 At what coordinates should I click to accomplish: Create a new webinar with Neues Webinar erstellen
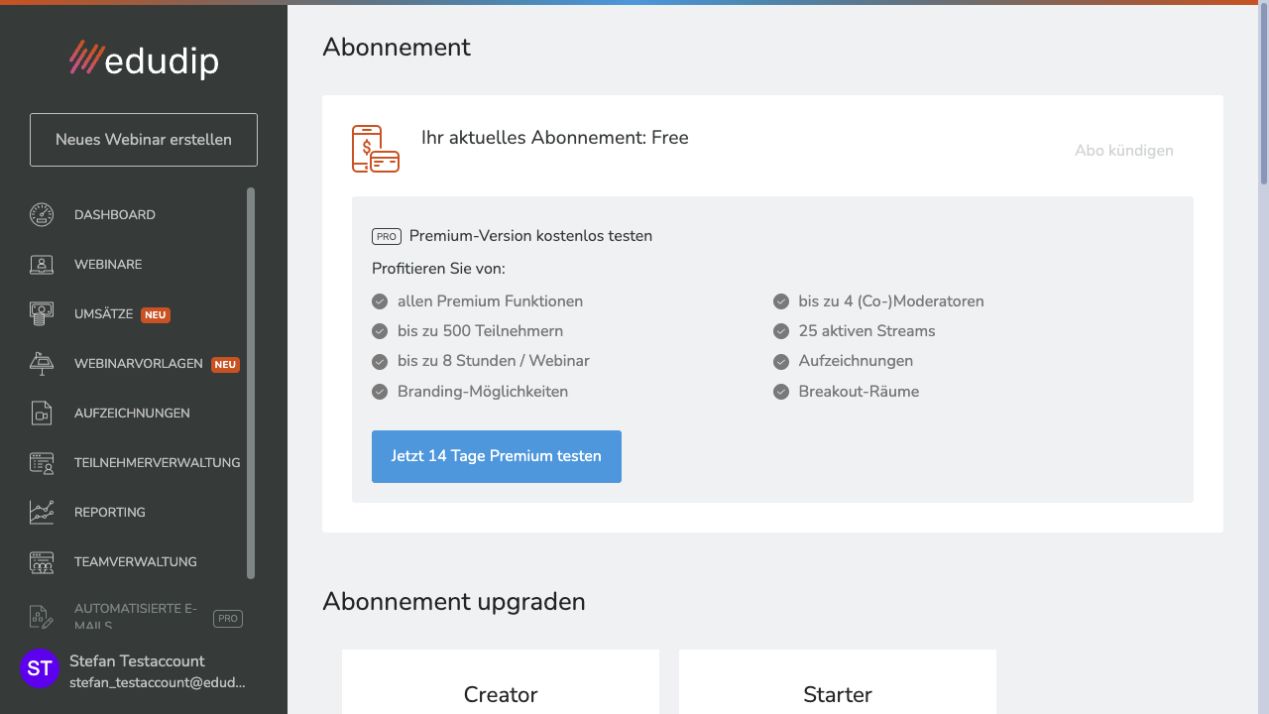click(x=143, y=139)
